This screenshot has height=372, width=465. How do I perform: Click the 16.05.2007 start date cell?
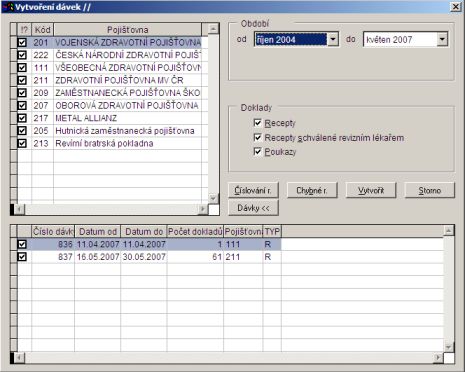click(98, 257)
